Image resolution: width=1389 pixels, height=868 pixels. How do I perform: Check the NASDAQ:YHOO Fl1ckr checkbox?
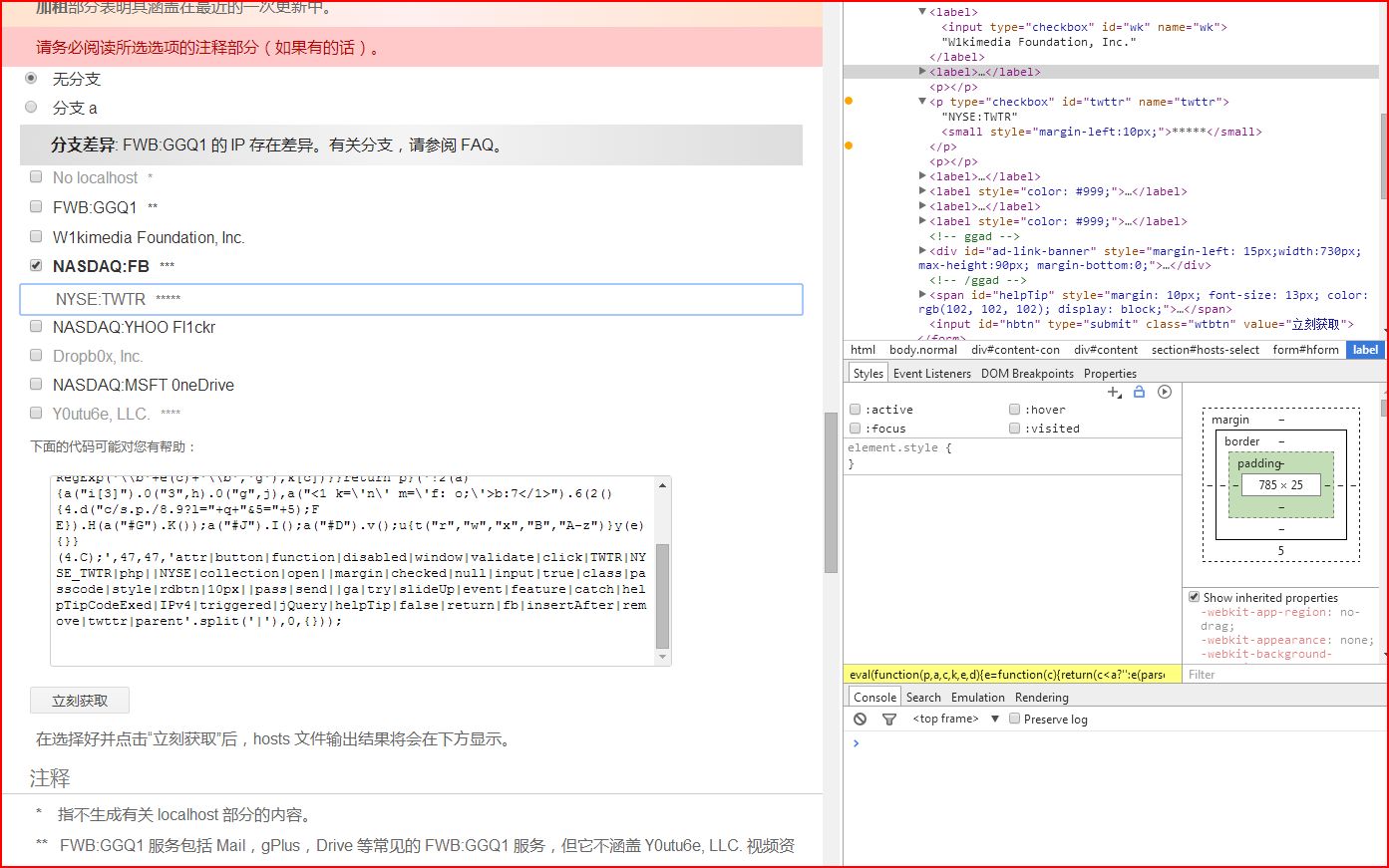coord(36,326)
